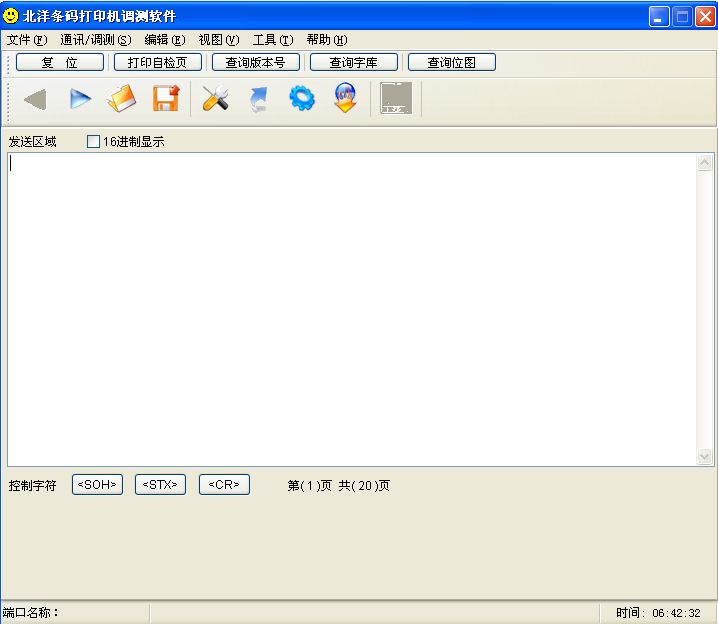Click the blue gear configuration icon
Image resolution: width=718 pixels, height=624 pixels.
point(301,99)
